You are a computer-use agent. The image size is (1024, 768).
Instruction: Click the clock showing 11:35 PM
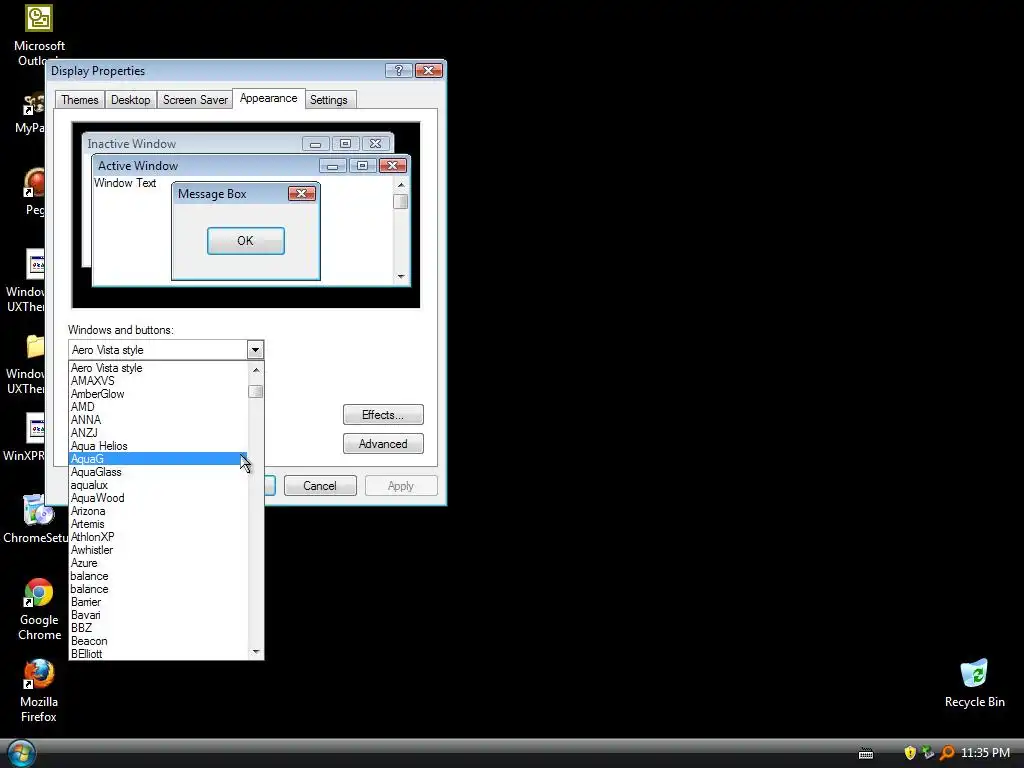click(985, 753)
